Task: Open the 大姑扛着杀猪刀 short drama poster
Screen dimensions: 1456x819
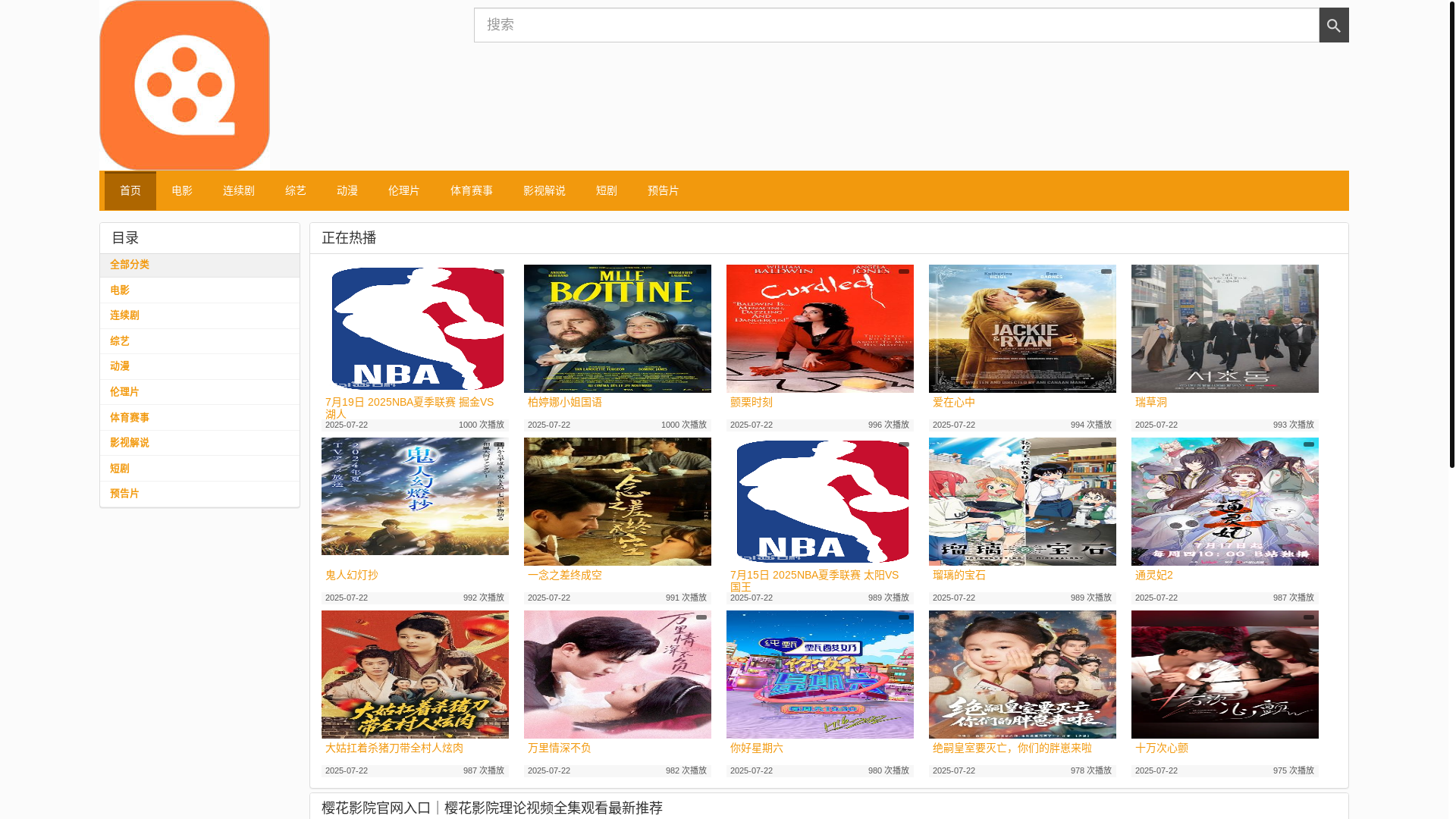Action: coord(415,674)
